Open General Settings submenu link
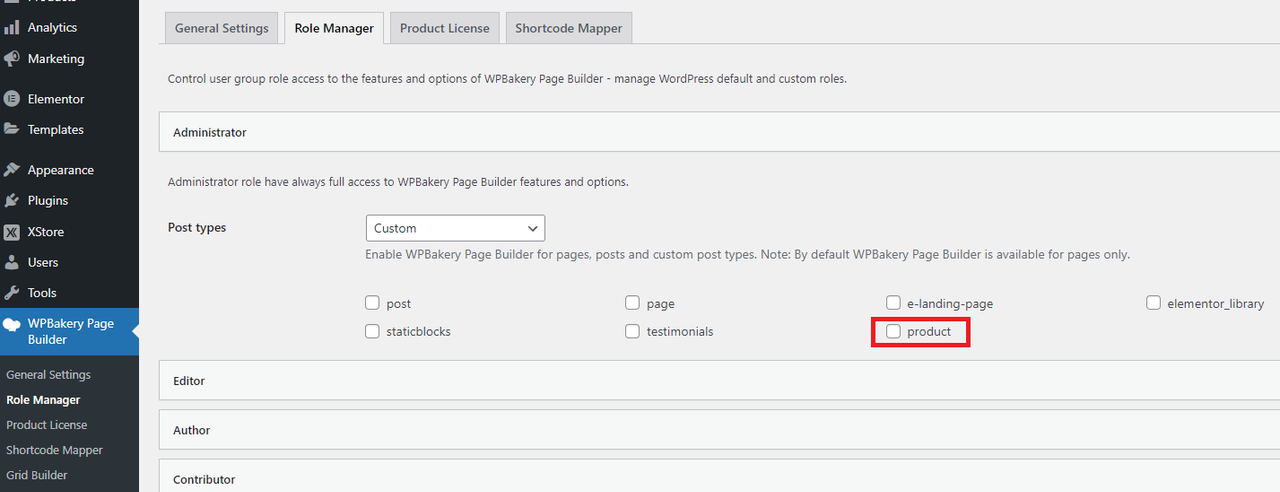1280x492 pixels. (48, 375)
